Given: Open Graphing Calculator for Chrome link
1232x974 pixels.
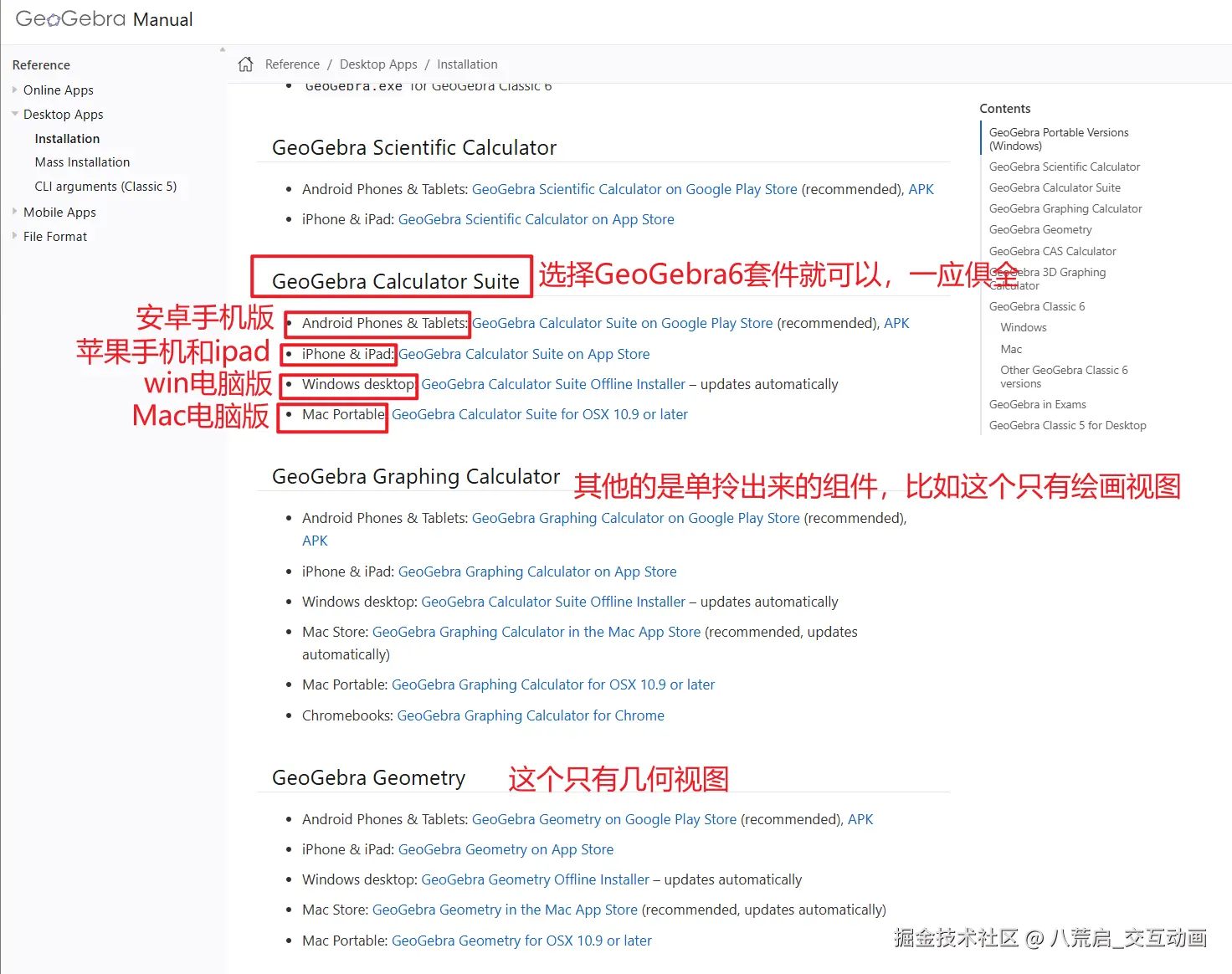Looking at the screenshot, I should click(x=531, y=715).
